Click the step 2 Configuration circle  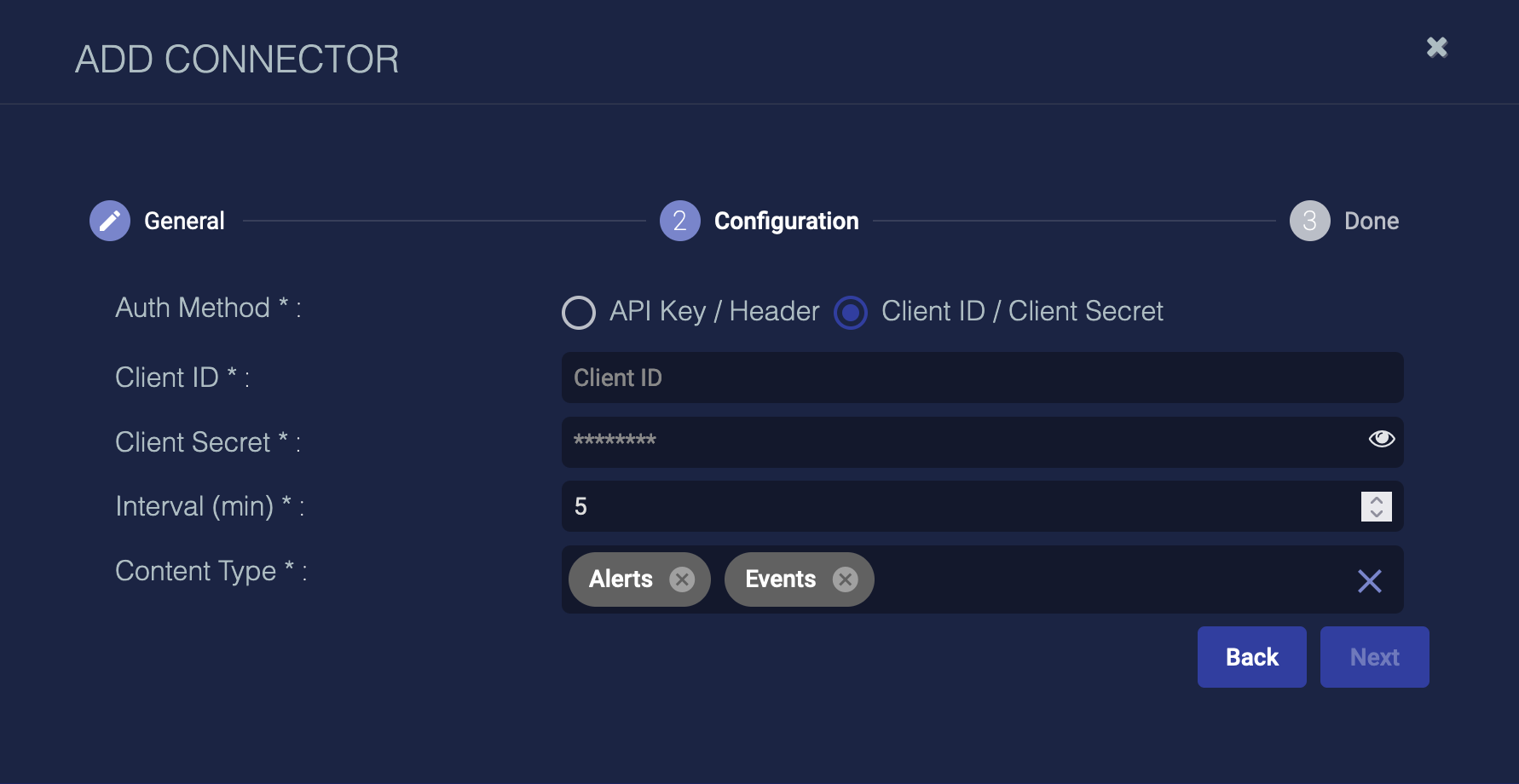coord(679,221)
